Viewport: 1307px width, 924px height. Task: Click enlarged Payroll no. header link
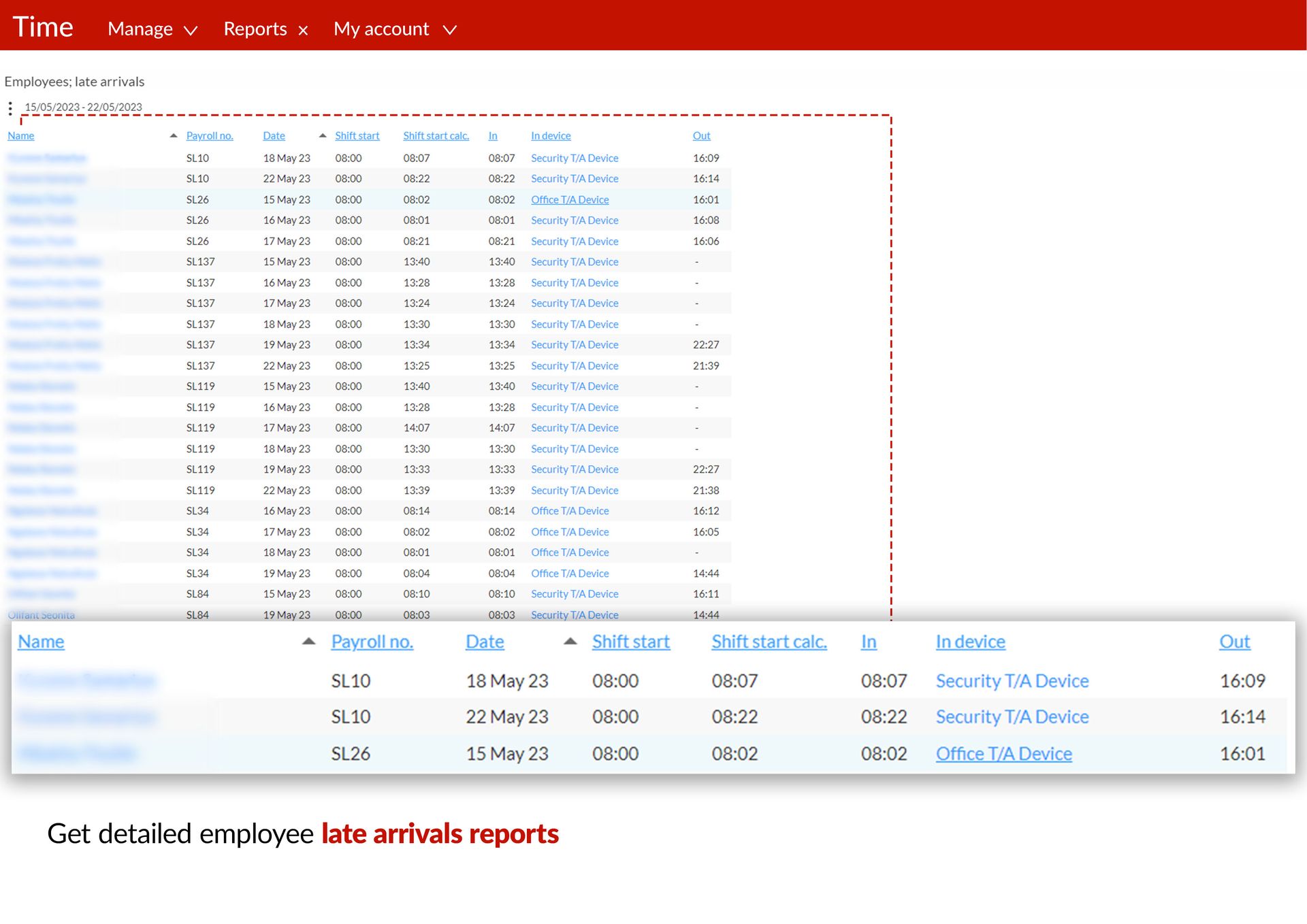click(372, 641)
